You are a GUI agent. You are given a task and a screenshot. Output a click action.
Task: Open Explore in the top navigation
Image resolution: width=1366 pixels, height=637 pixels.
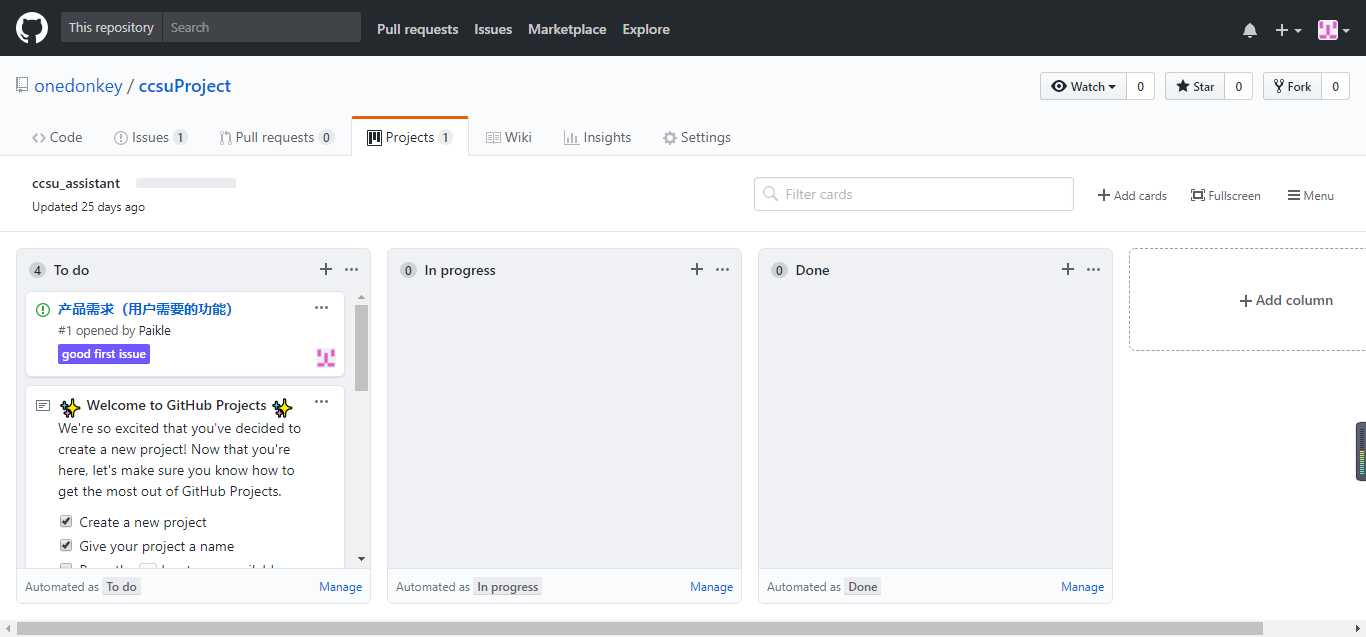646,29
